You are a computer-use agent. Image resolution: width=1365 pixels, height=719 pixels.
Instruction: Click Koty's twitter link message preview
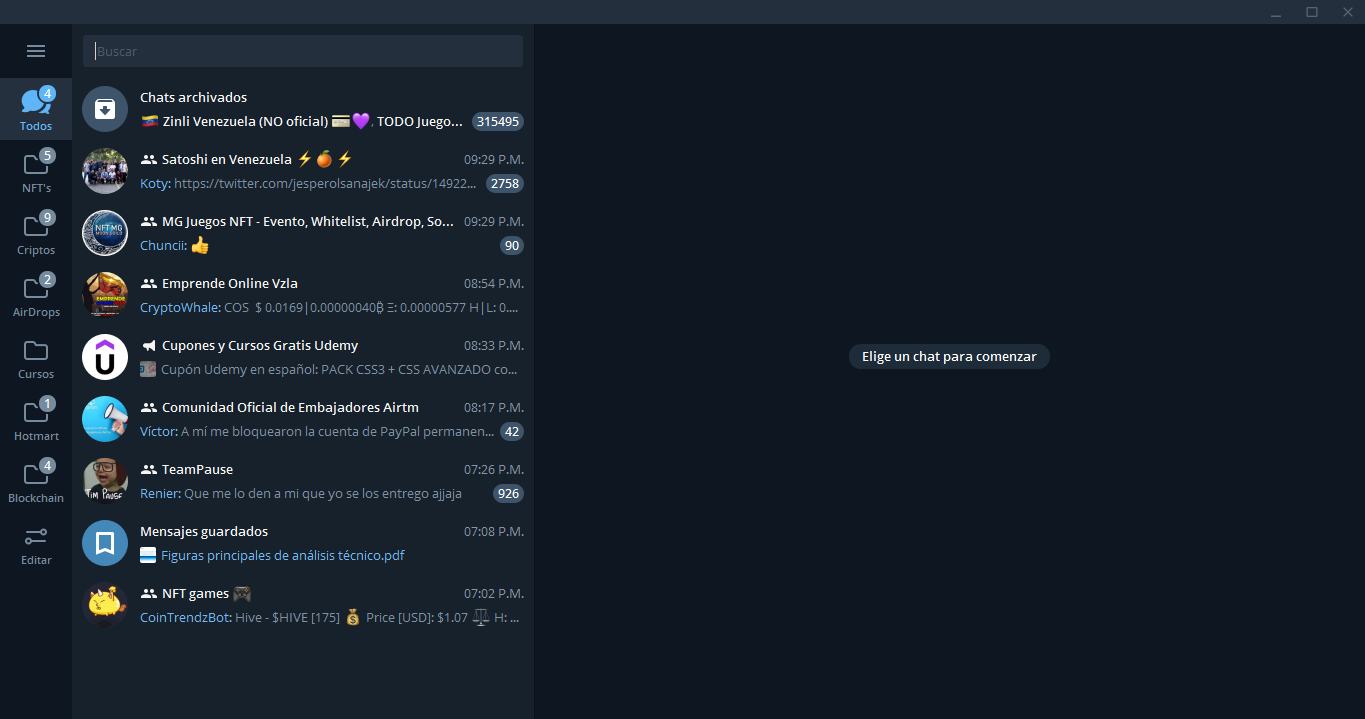308,183
